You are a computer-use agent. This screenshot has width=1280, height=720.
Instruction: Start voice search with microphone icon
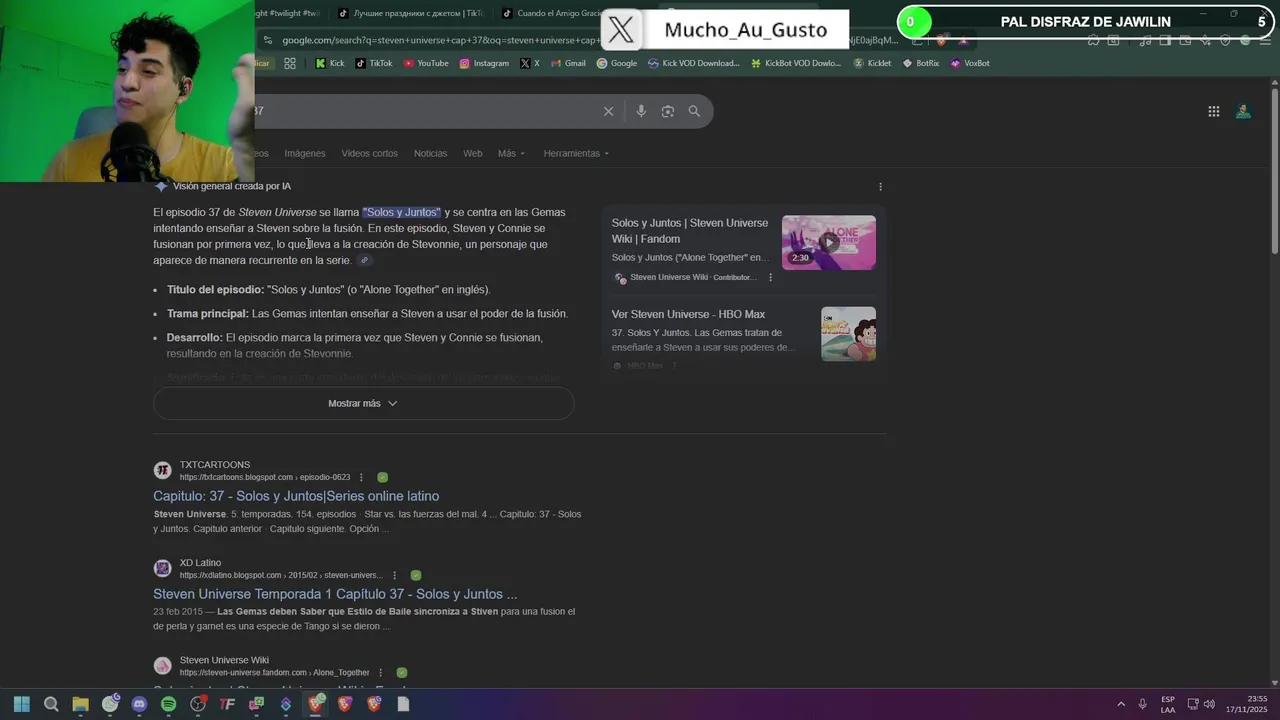[x=641, y=111]
